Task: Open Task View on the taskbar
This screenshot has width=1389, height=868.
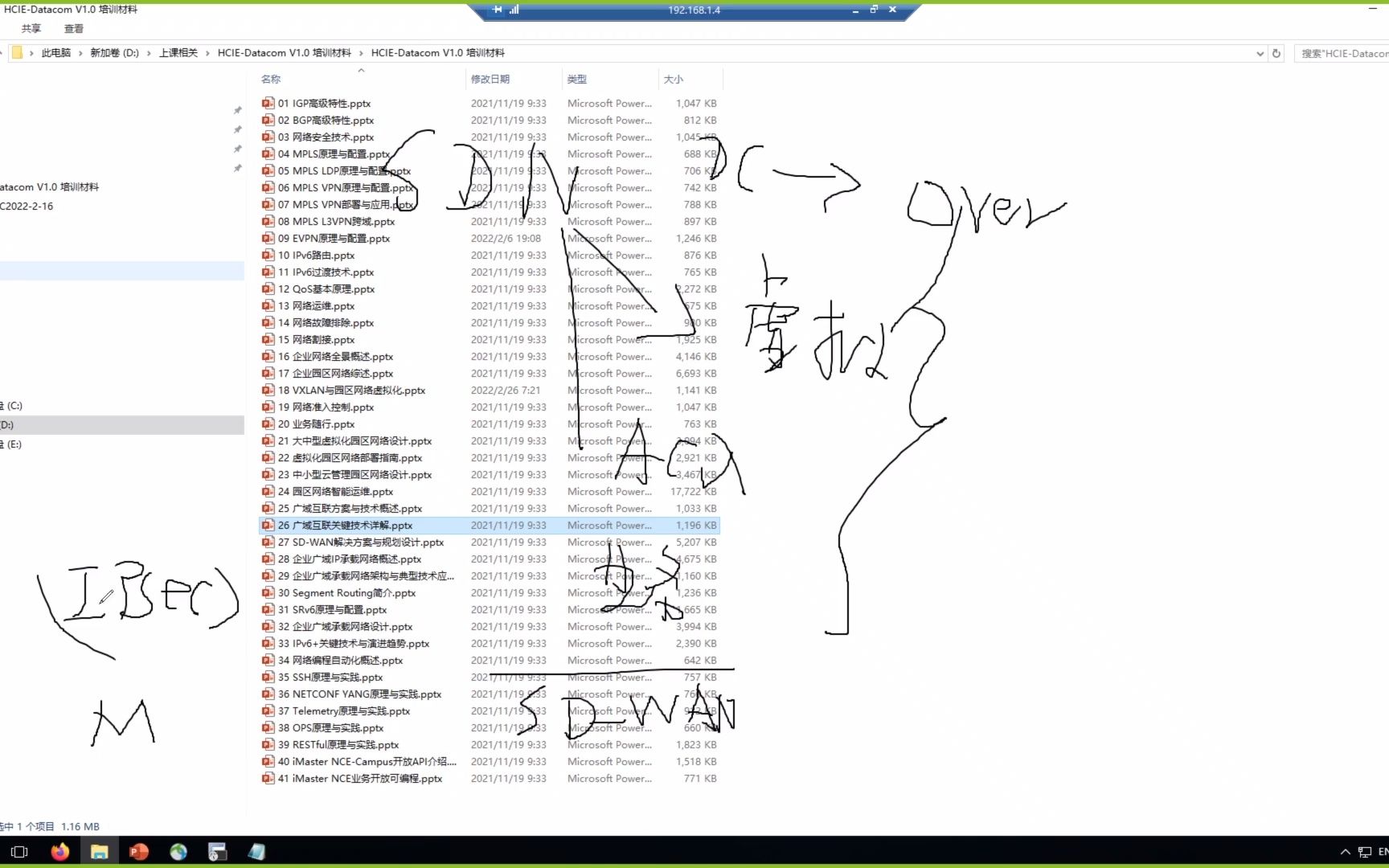Action: [x=20, y=852]
